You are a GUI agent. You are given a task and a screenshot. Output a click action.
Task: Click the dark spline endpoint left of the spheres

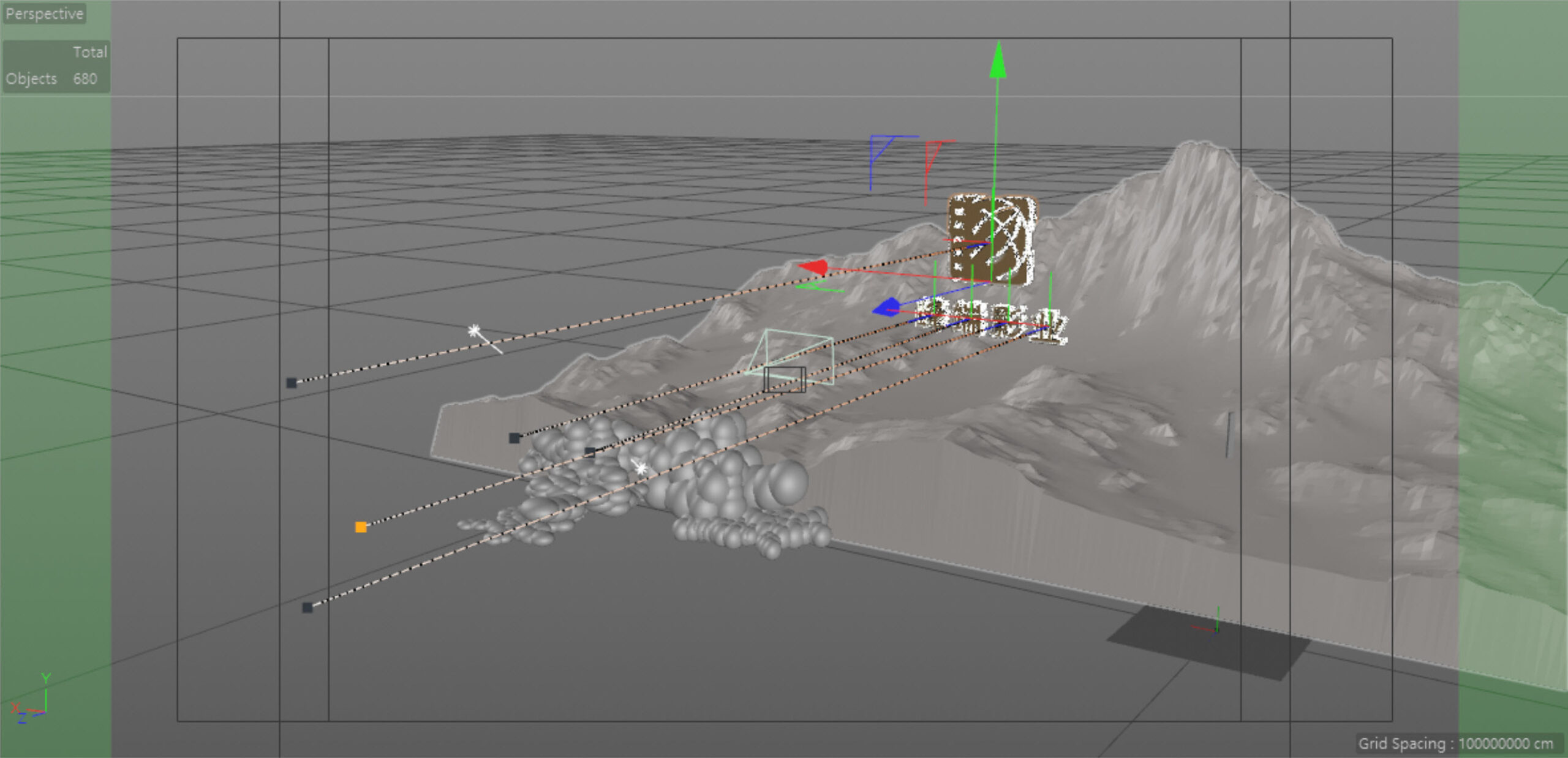(x=514, y=438)
